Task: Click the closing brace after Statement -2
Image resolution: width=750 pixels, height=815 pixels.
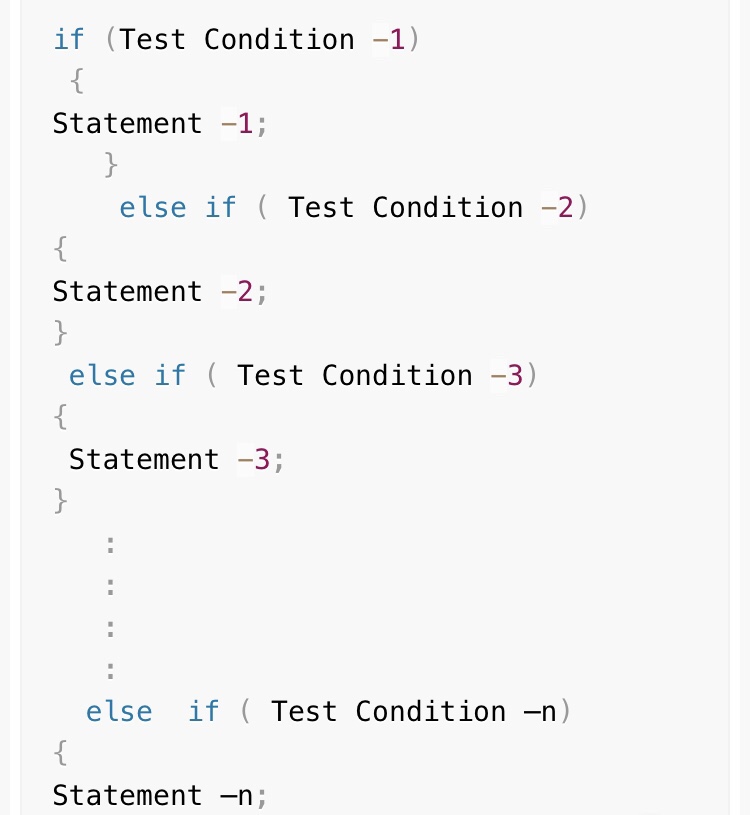Action: (x=60, y=333)
